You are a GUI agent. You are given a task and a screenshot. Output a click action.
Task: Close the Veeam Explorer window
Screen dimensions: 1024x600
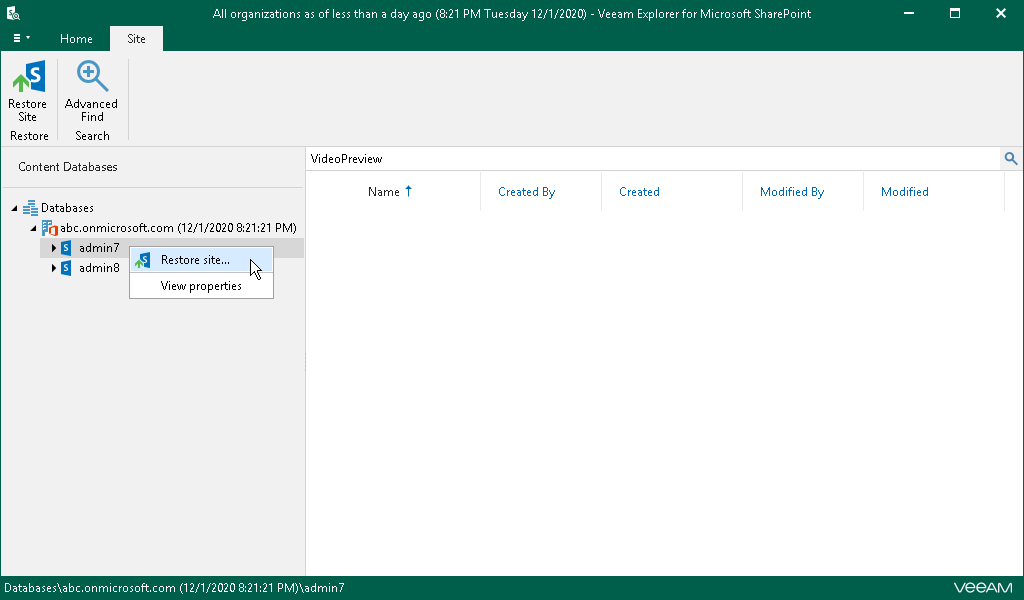(1000, 13)
